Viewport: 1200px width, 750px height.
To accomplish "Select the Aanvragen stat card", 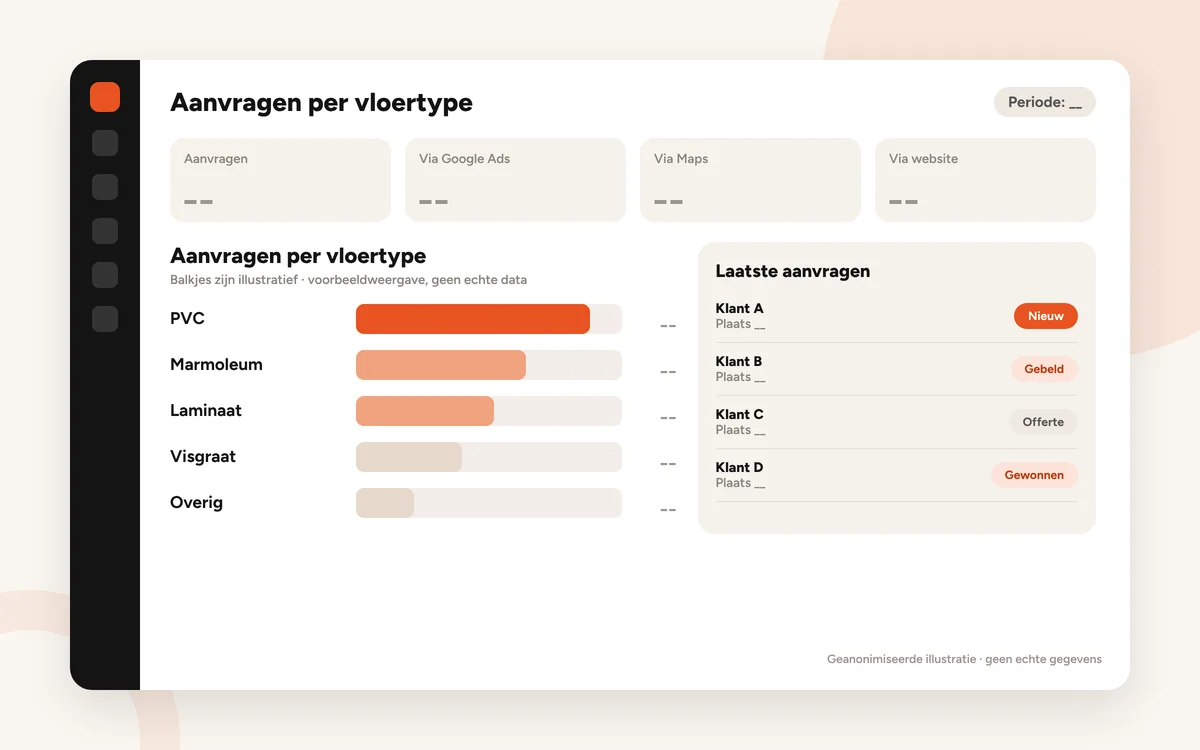I will click(x=280, y=180).
